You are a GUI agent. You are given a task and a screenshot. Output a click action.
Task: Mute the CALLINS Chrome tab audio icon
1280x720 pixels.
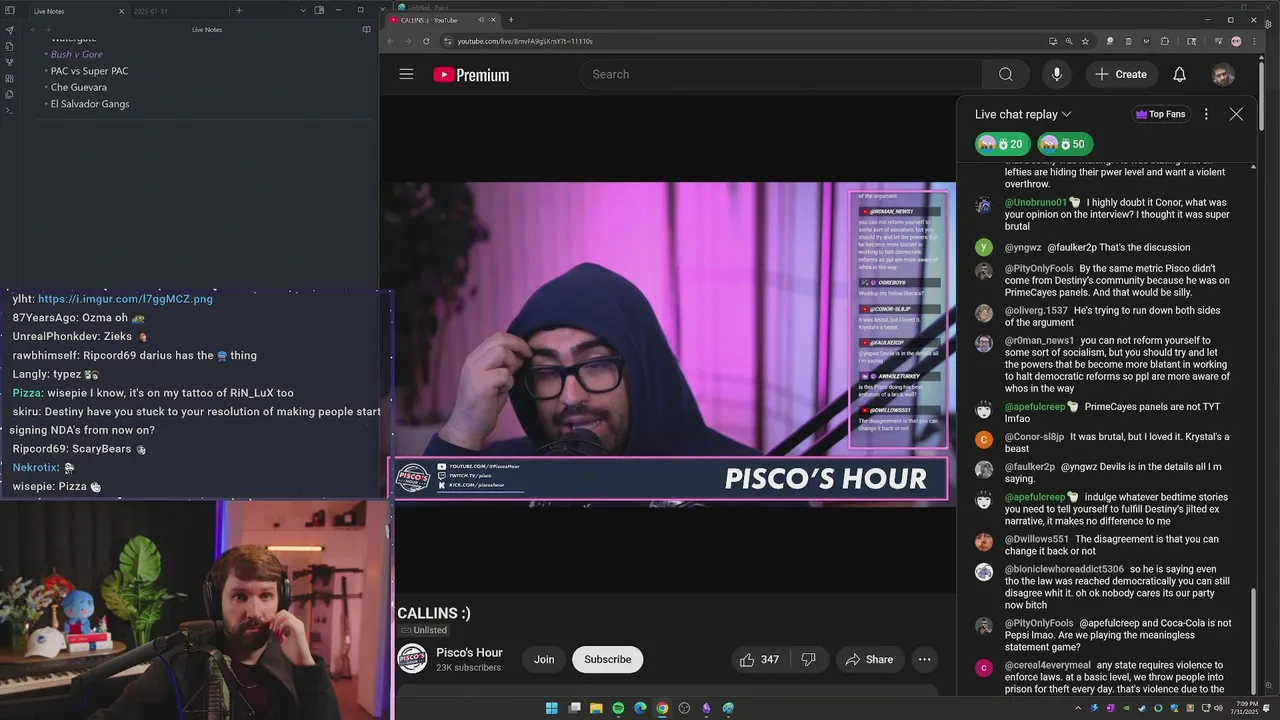481,20
